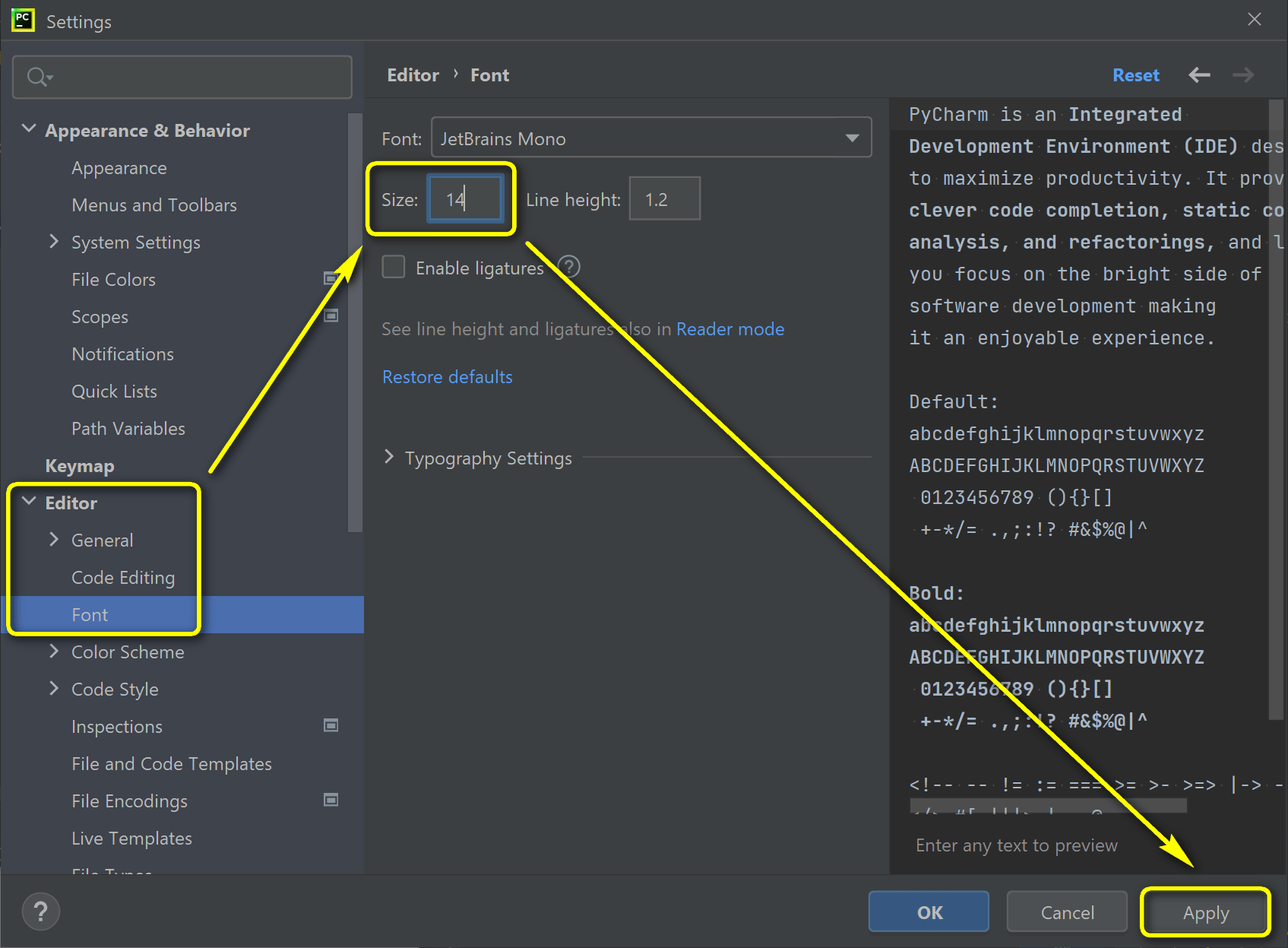Open File Colors settings

tap(113, 280)
